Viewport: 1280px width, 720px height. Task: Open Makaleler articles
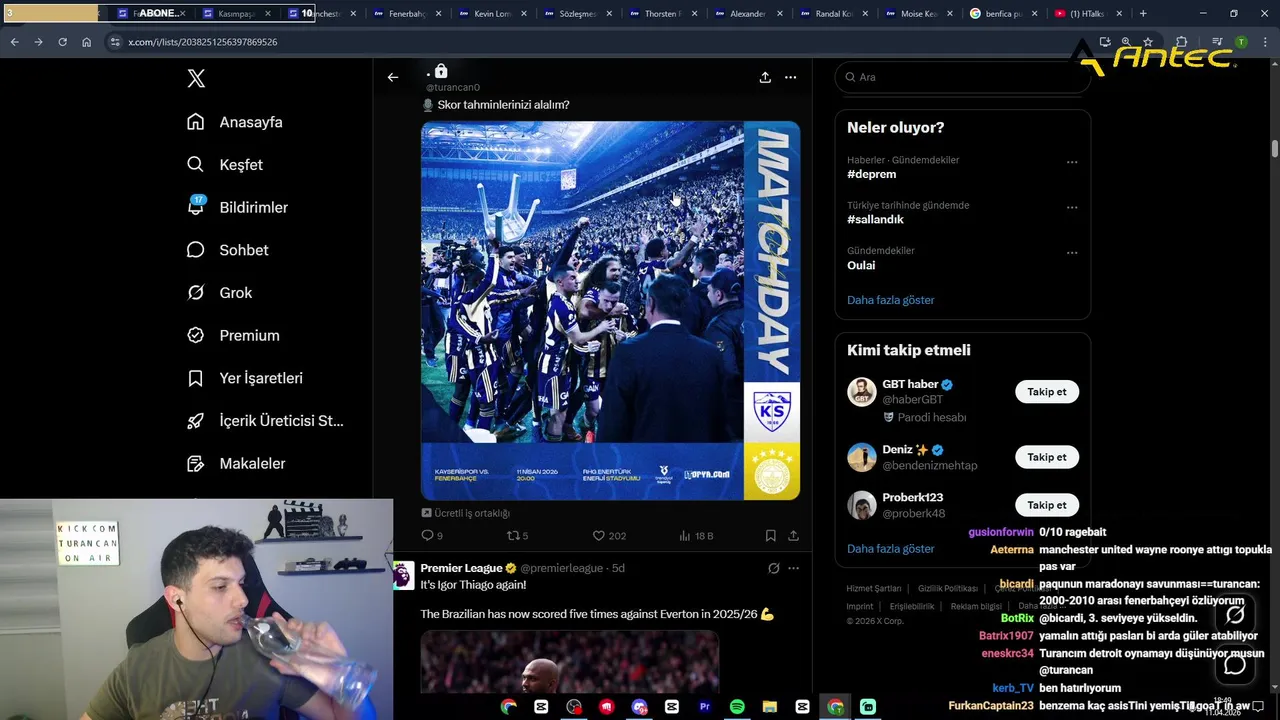coord(237,464)
